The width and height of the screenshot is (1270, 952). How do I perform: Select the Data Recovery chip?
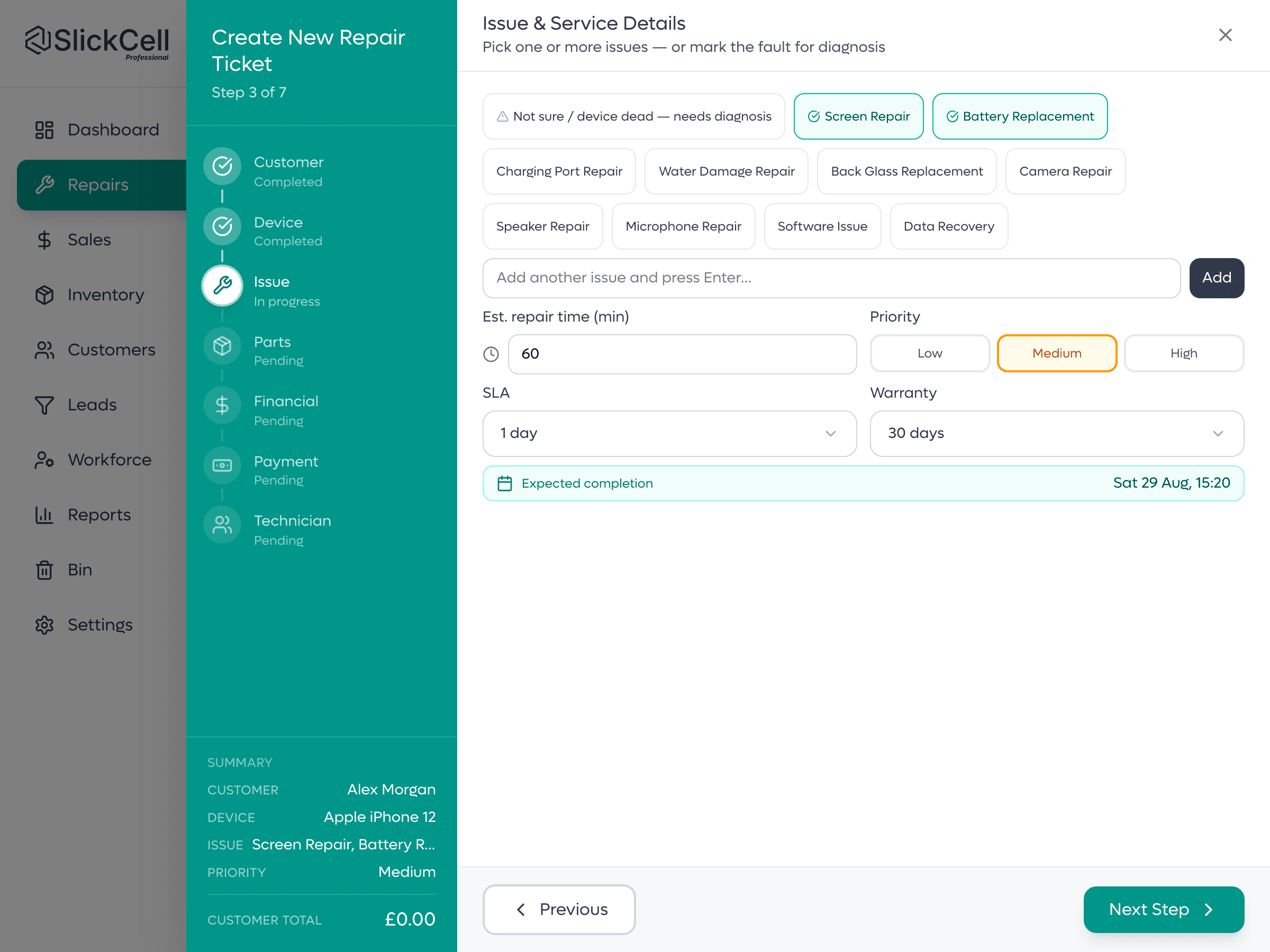948,227
